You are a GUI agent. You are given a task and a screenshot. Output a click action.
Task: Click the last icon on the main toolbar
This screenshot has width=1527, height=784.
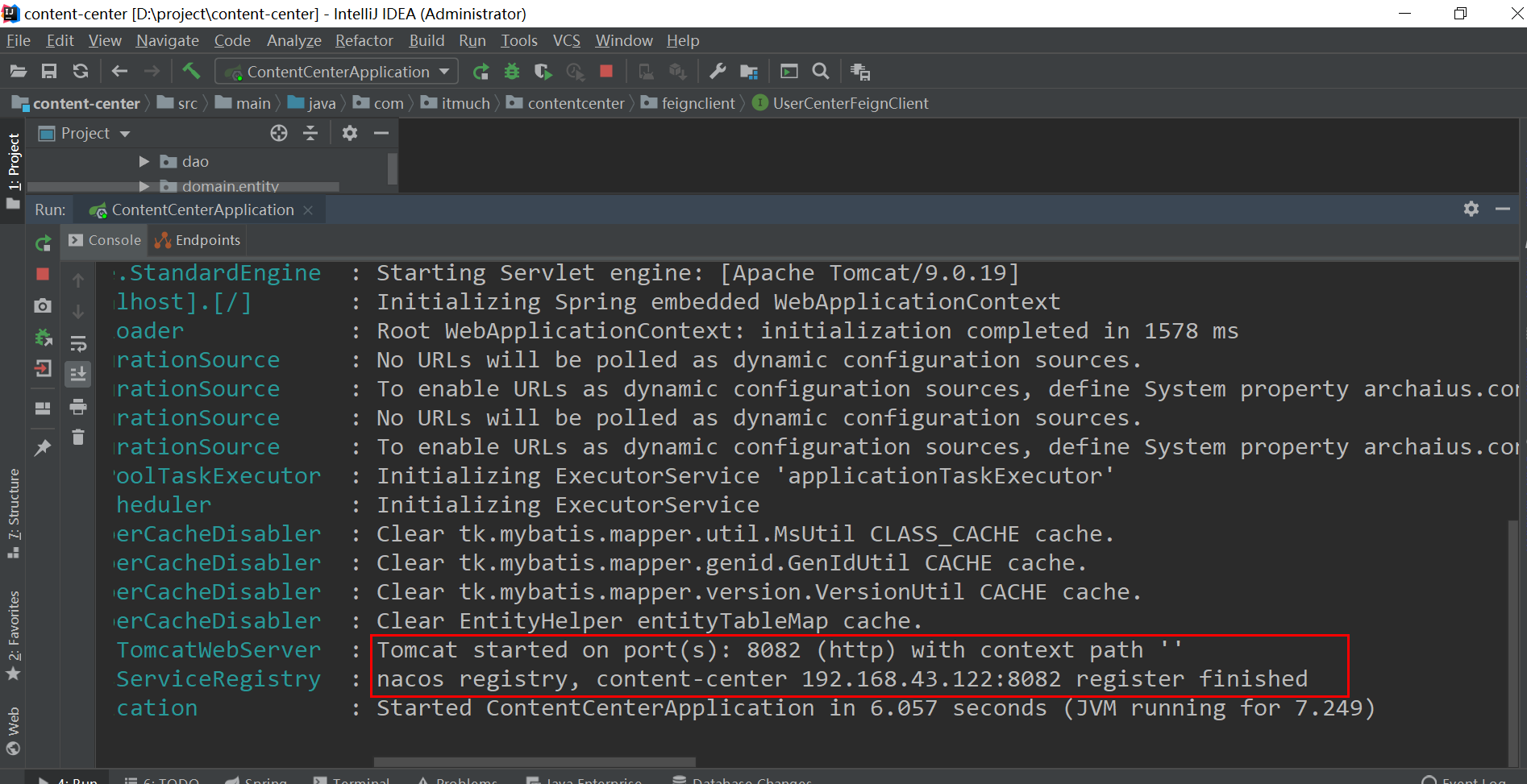click(860, 72)
